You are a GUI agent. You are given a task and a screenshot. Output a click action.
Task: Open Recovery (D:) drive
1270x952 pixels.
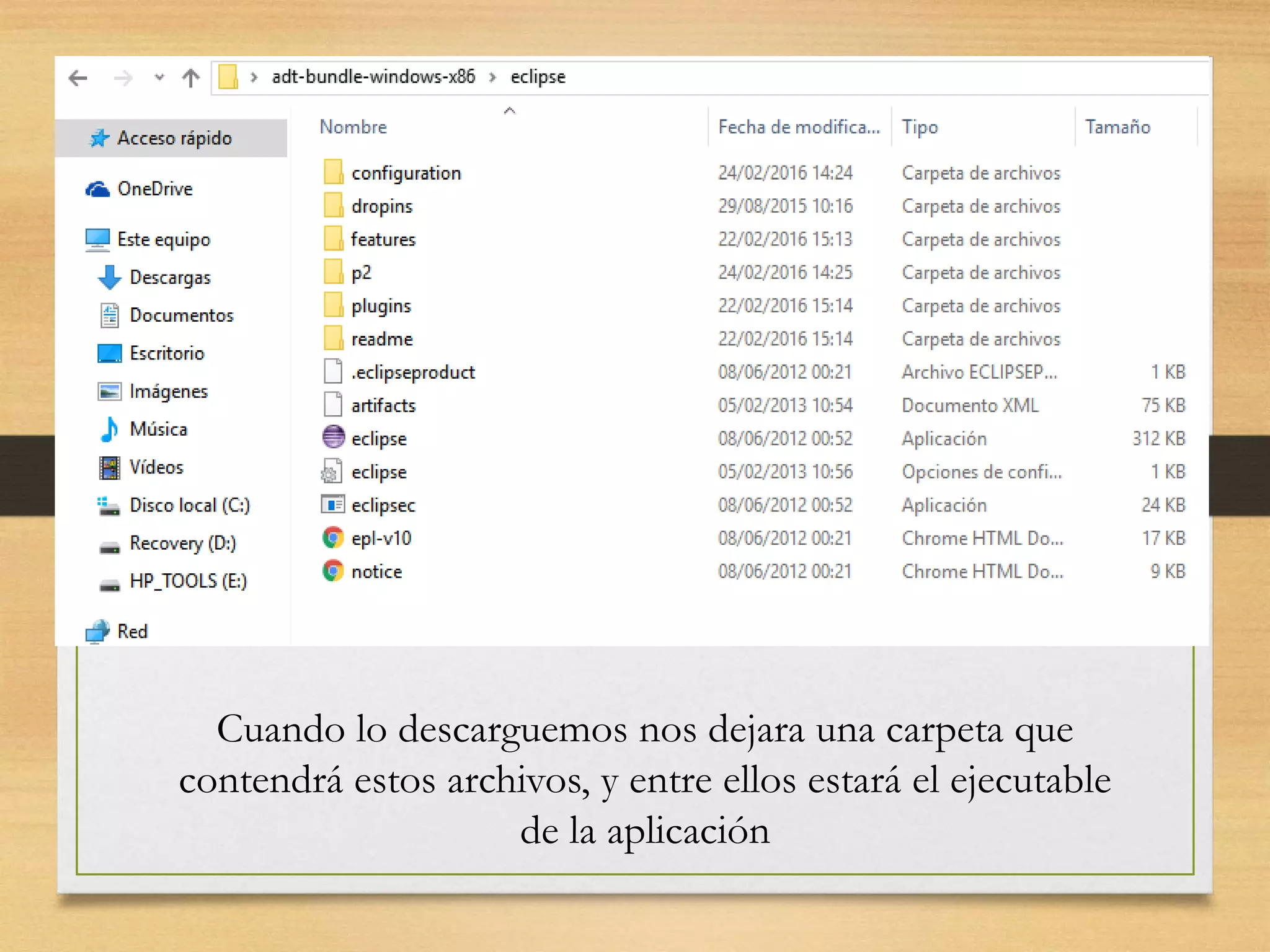coord(182,544)
